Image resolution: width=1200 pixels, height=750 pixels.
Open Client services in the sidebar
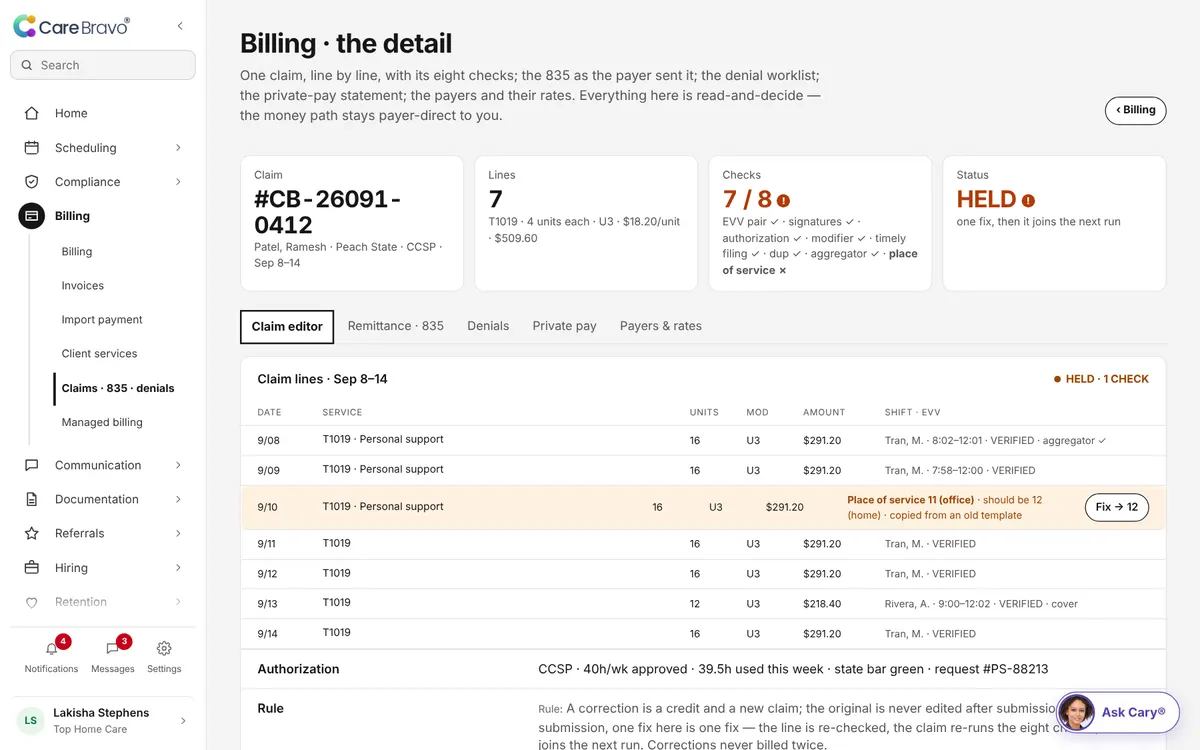(99, 354)
